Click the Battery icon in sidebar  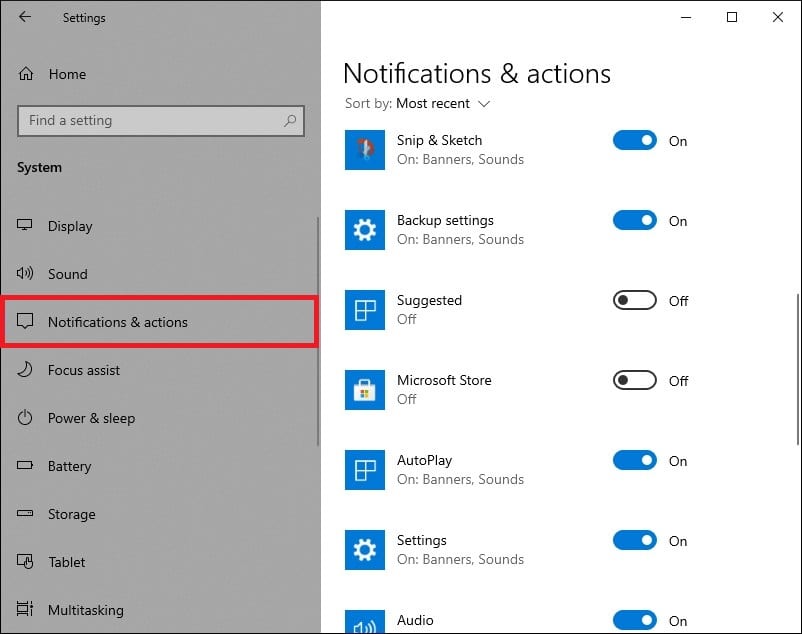25,465
